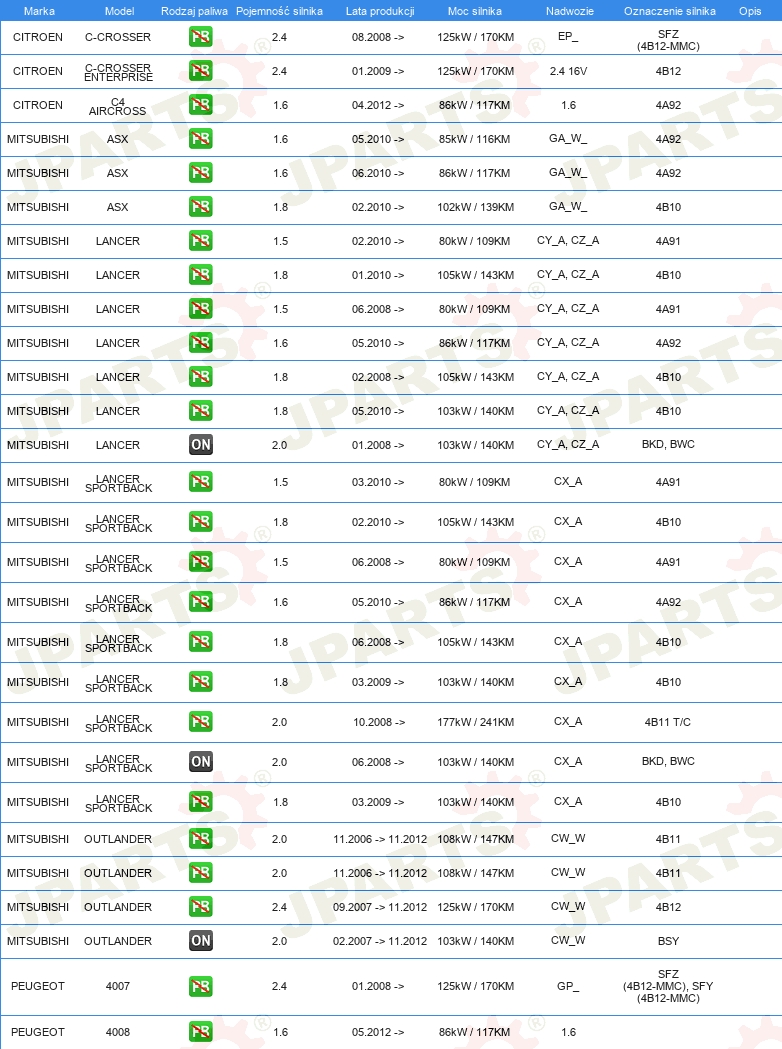Image resolution: width=782 pixels, height=1049 pixels.
Task: Click petrol icon for ASX 85kW / 116KM row
Action: click(201, 139)
